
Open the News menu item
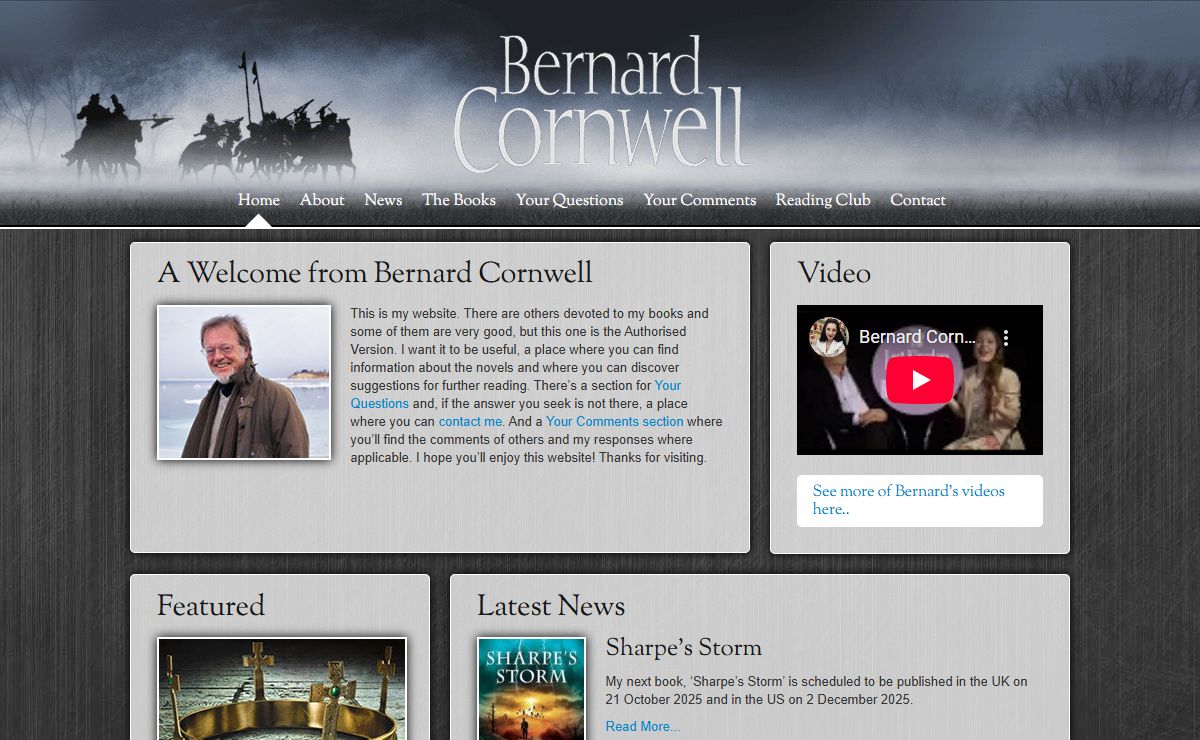click(383, 200)
